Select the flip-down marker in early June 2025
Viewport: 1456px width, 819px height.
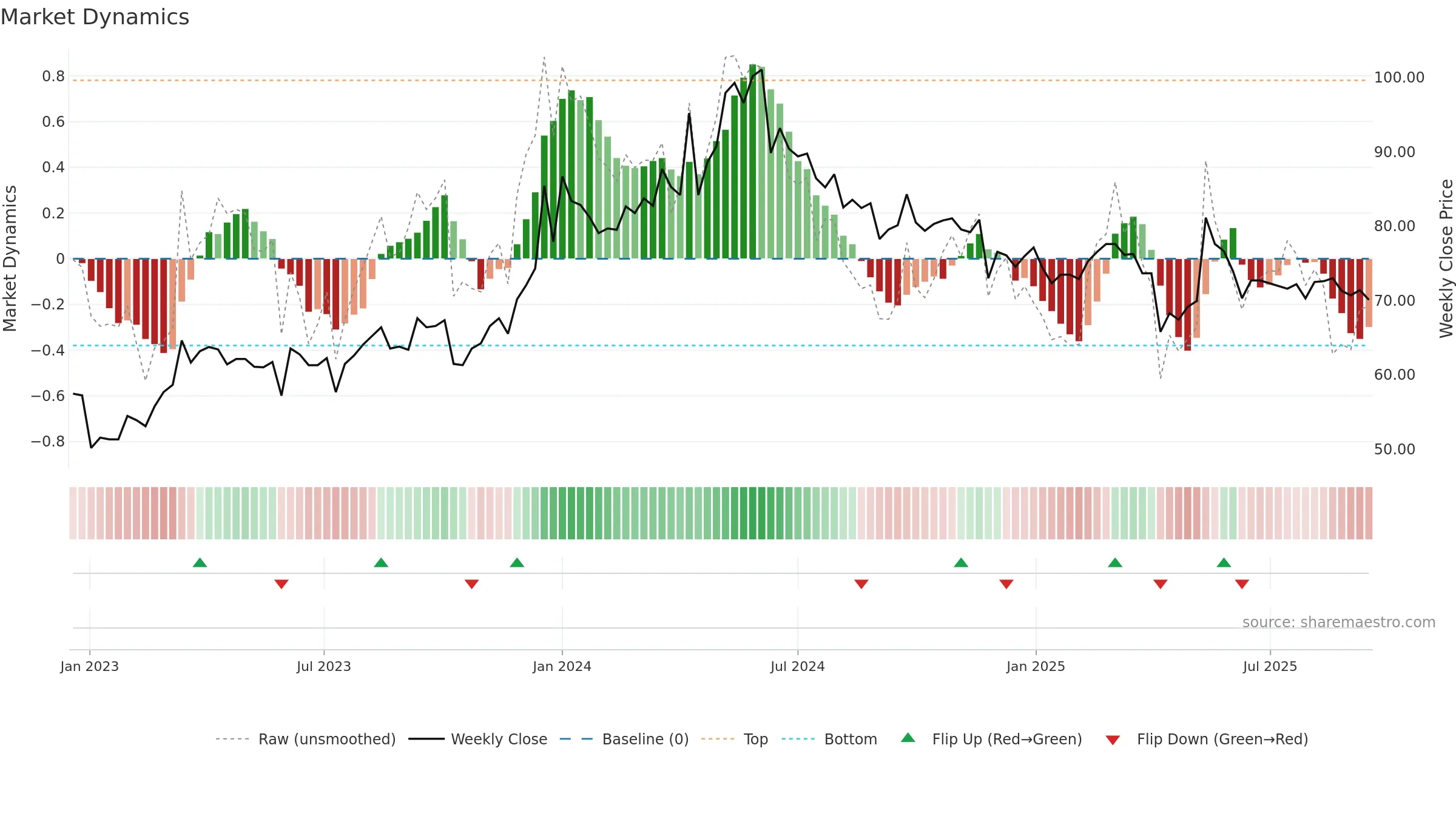pyautogui.click(x=1242, y=584)
